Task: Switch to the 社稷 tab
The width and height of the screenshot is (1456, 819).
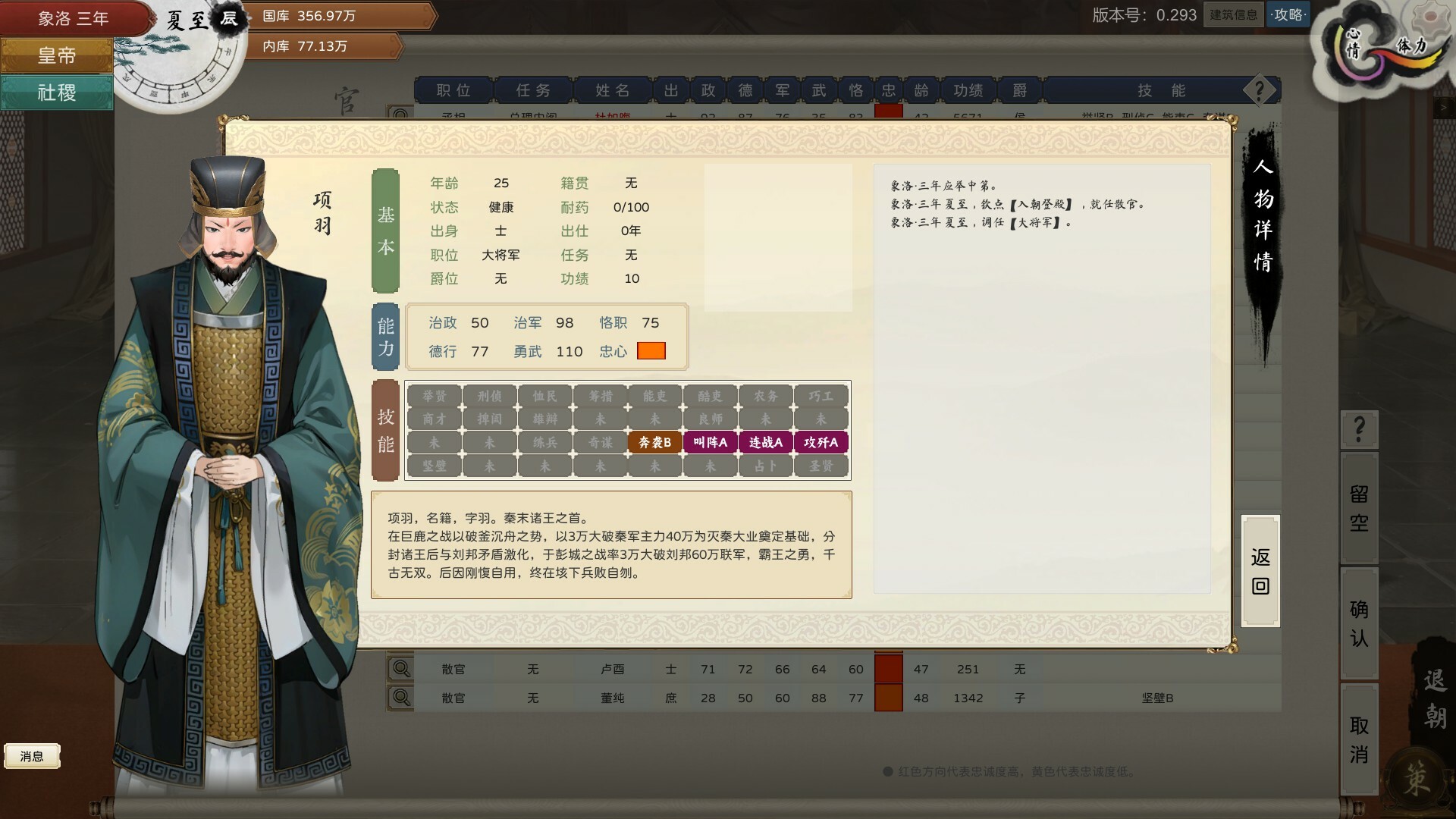Action: [56, 93]
